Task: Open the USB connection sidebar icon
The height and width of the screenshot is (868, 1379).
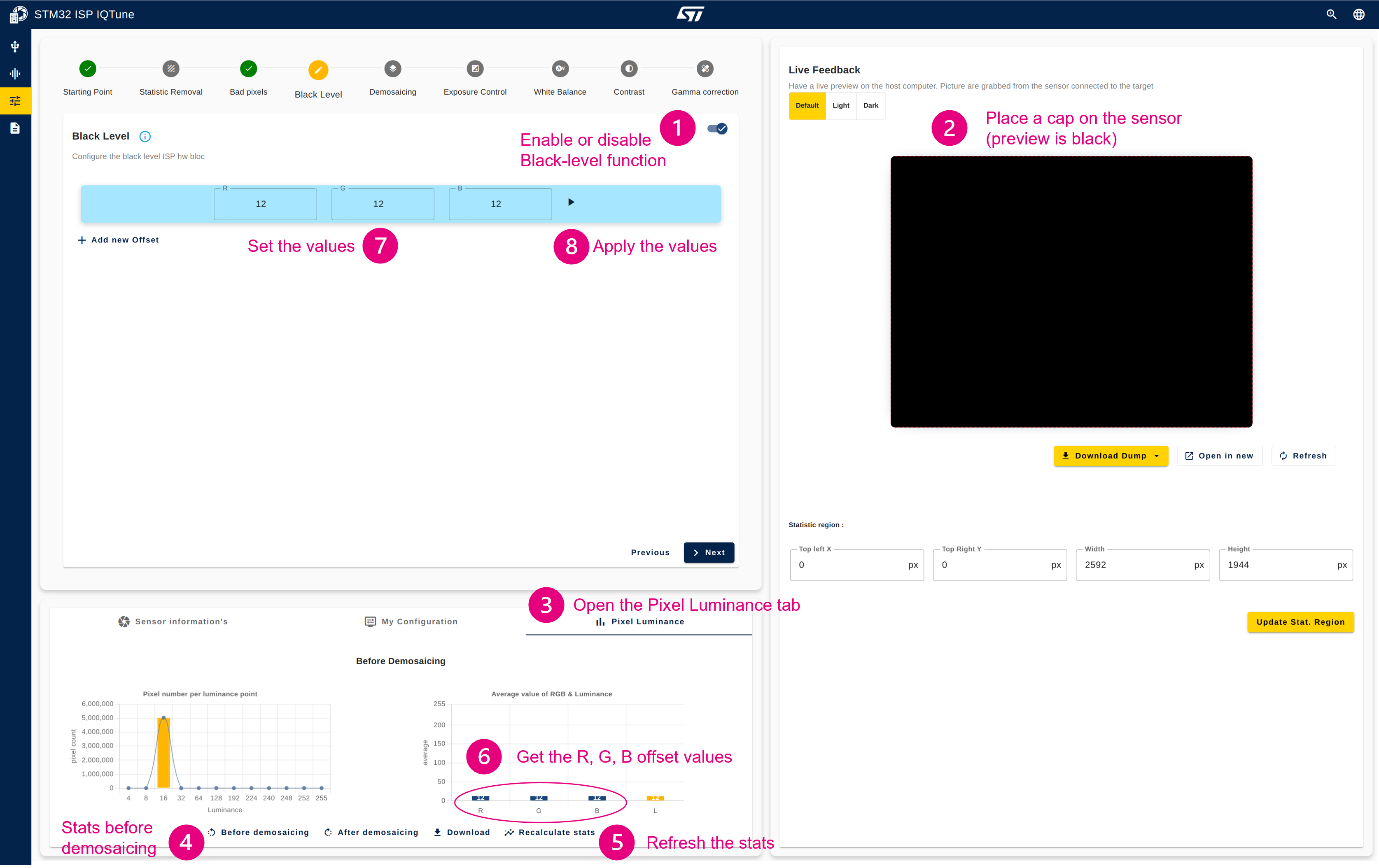Action: point(15,47)
